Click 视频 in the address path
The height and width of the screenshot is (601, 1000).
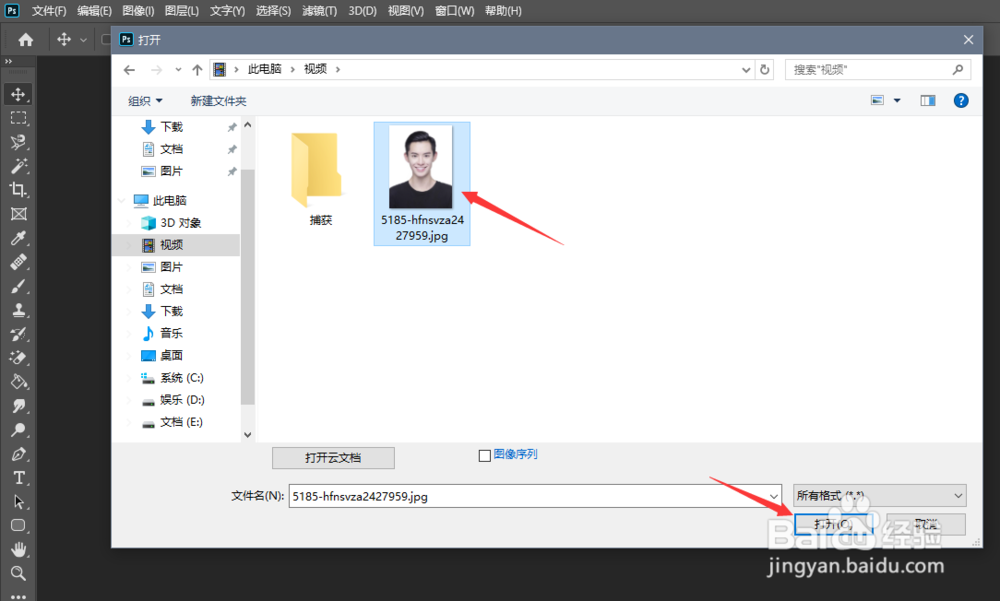point(315,69)
